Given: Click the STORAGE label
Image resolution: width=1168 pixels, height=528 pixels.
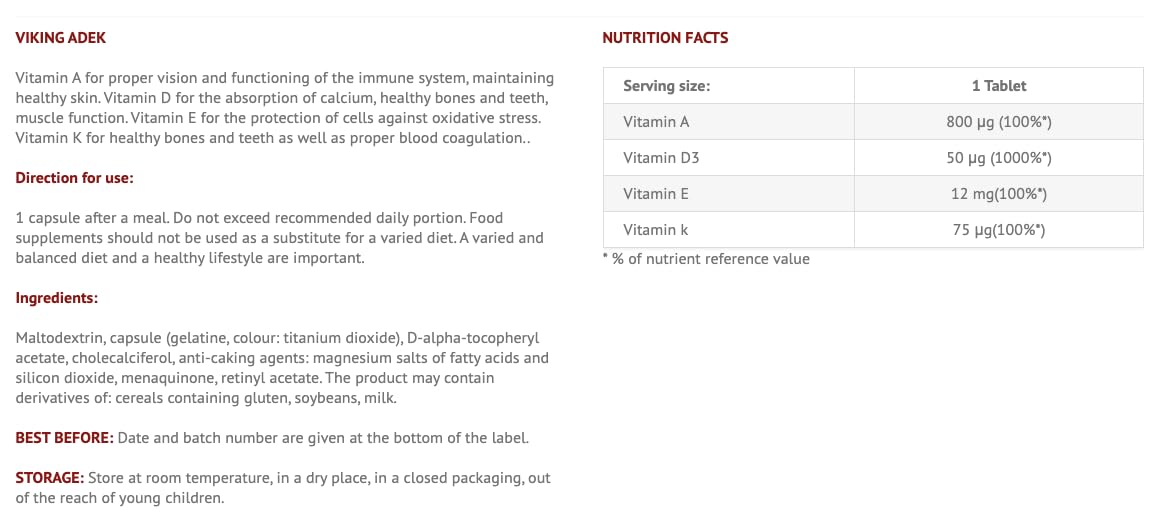Looking at the screenshot, I should pyautogui.click(x=49, y=478).
